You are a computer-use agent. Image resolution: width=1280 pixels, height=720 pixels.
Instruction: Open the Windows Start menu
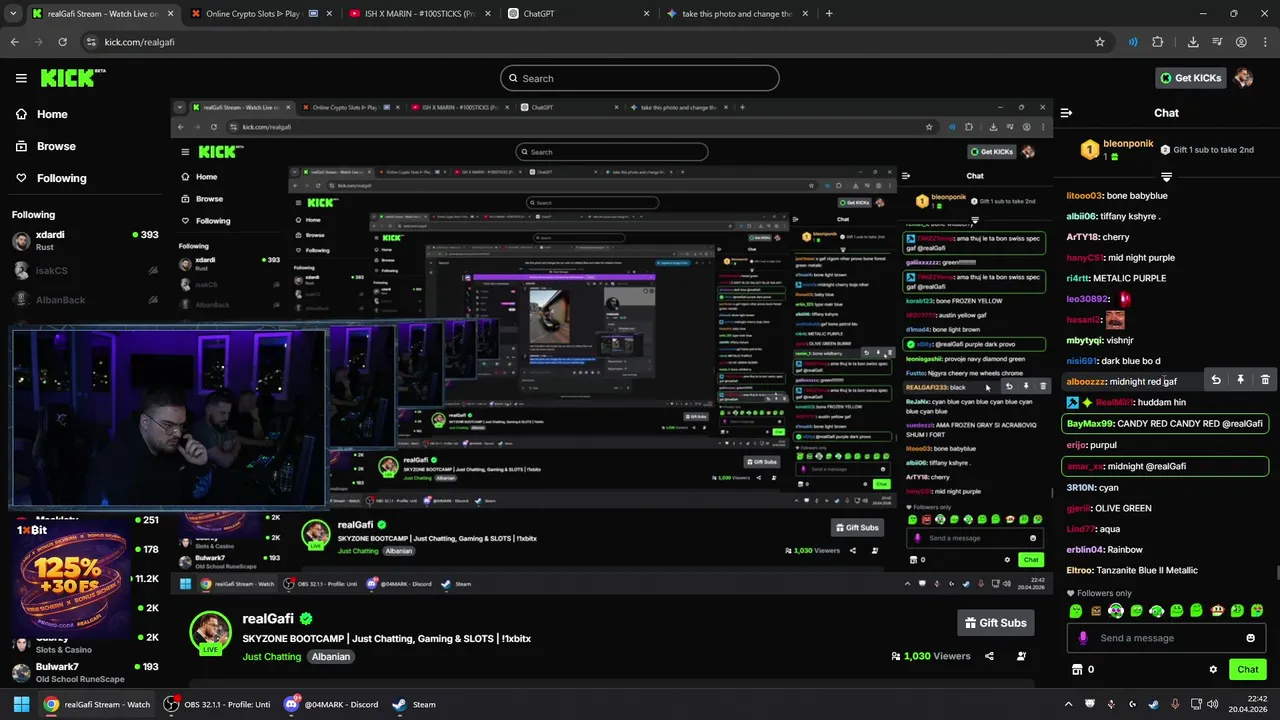pyautogui.click(x=21, y=704)
